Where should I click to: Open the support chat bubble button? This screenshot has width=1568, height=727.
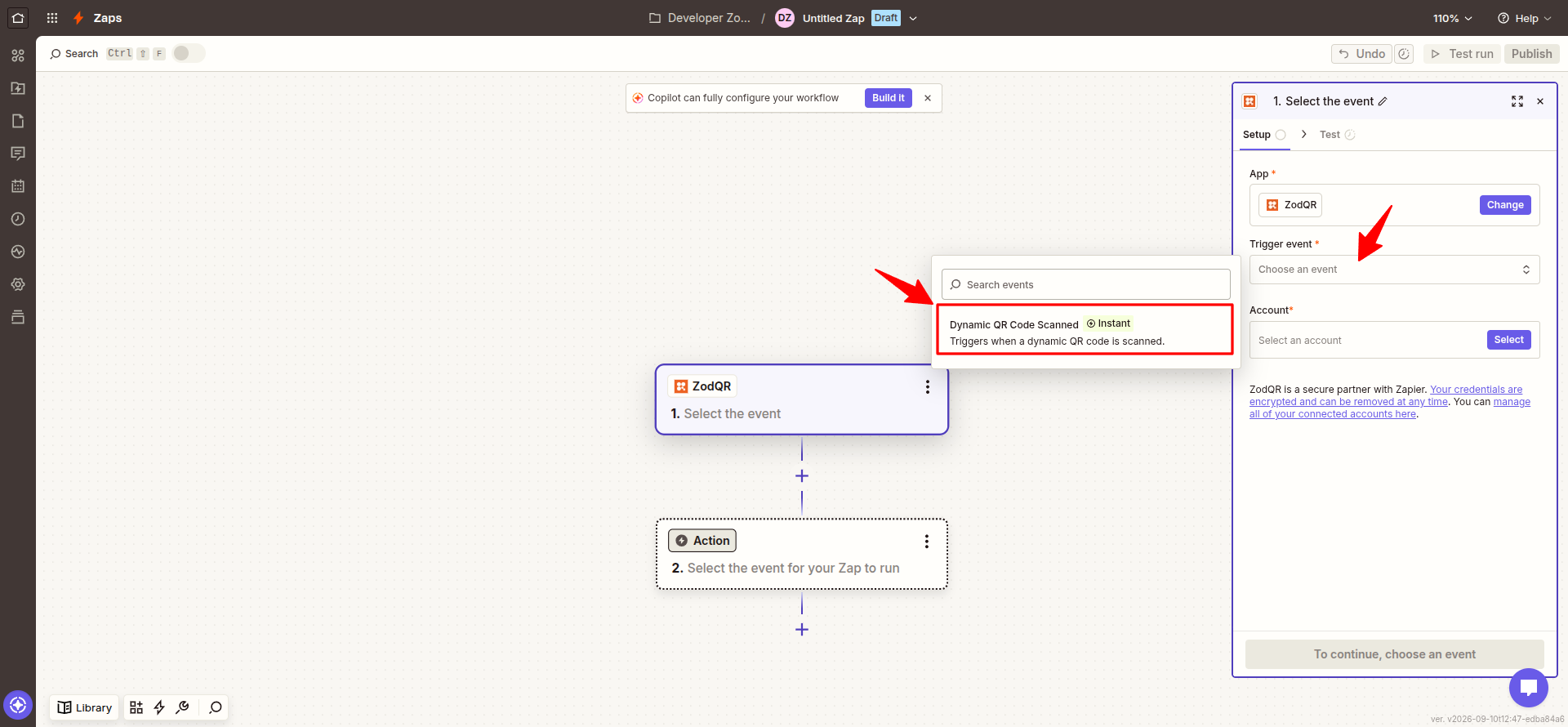tap(1529, 687)
